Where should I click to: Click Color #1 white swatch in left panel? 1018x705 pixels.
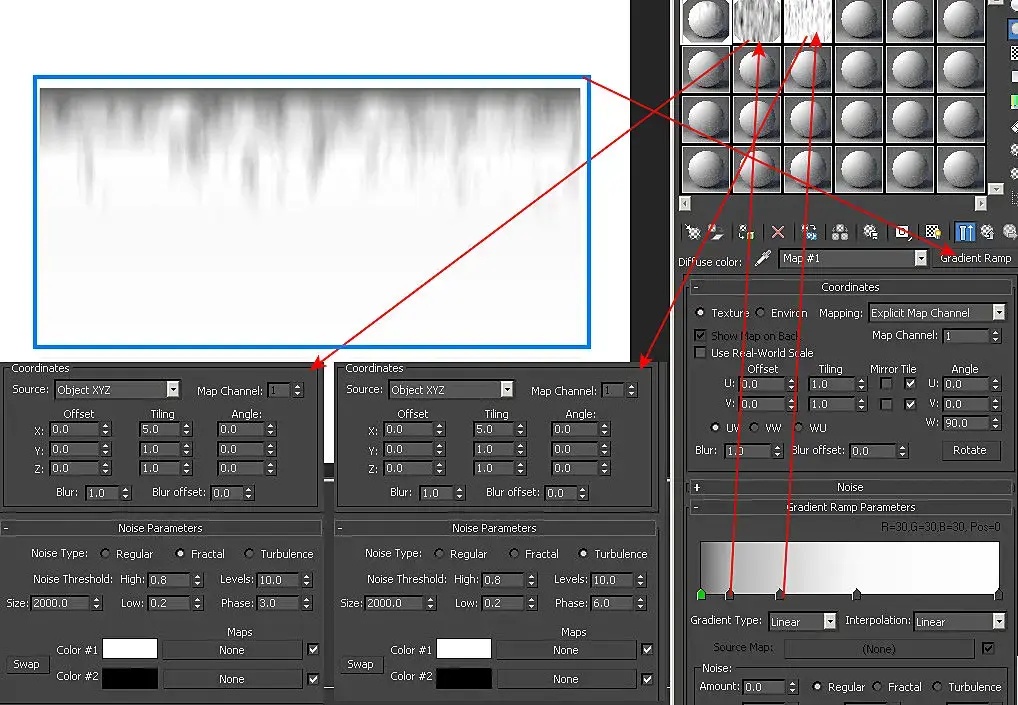tap(130, 649)
